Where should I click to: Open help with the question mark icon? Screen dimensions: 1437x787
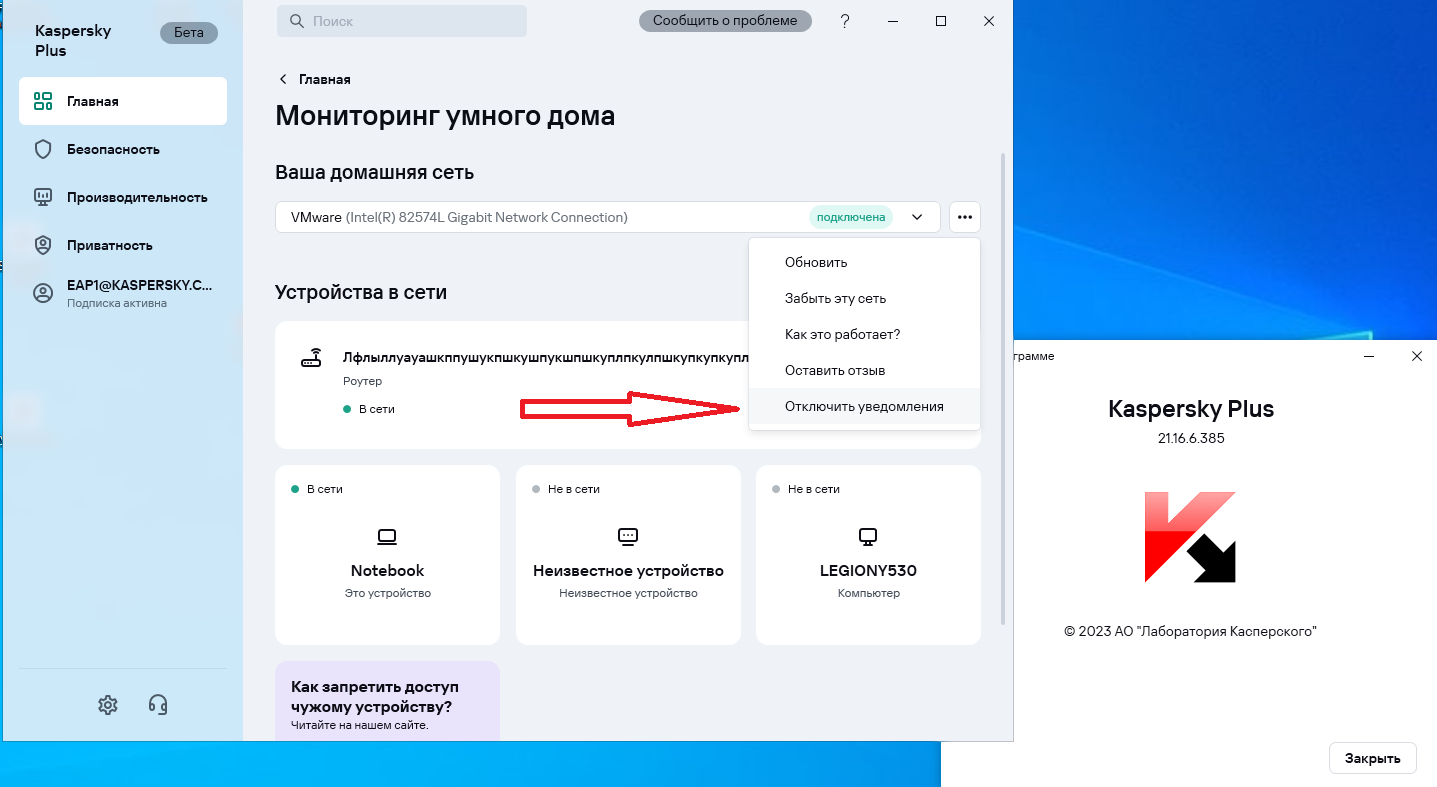pos(845,21)
